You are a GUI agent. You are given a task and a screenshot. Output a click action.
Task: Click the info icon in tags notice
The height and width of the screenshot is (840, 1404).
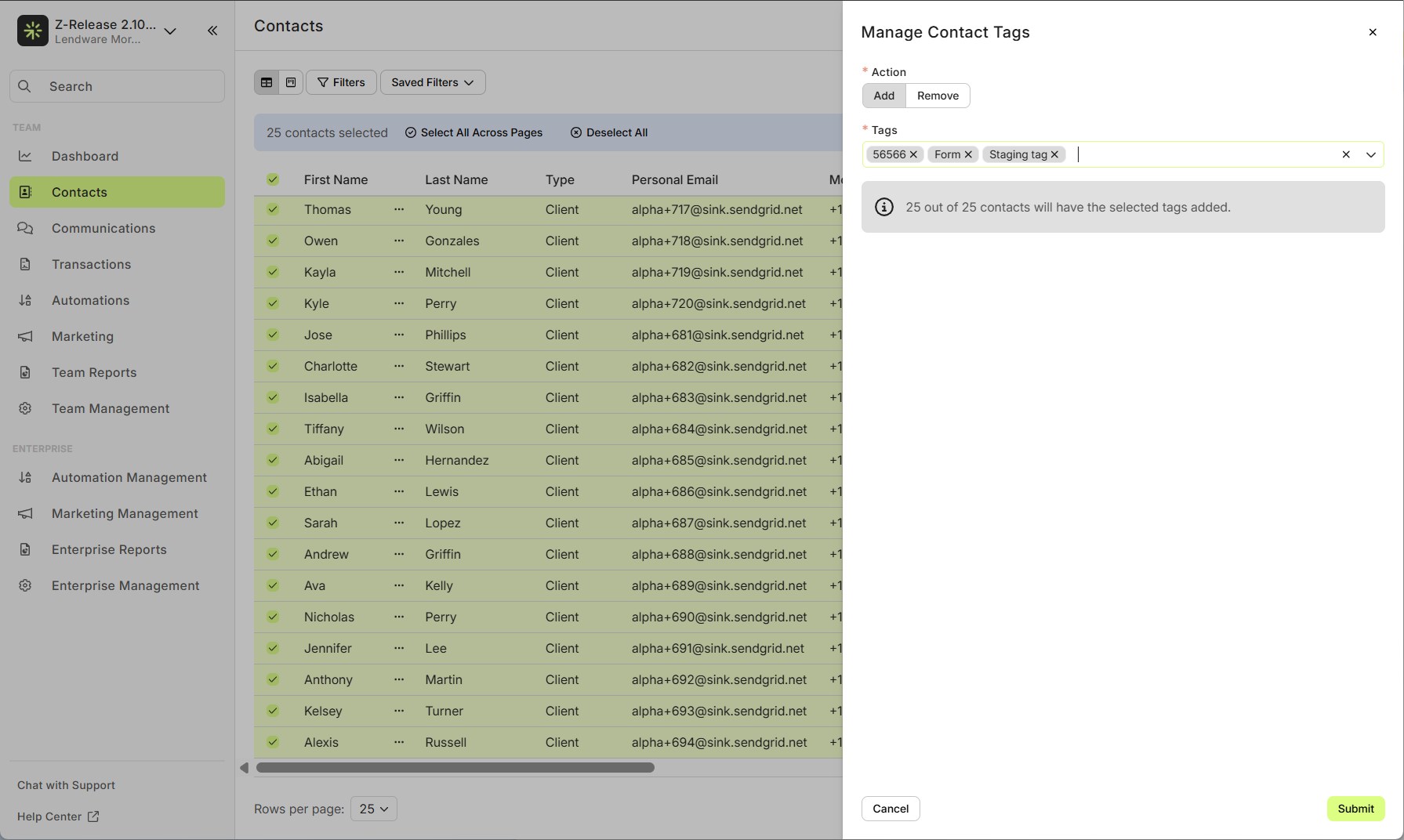click(x=883, y=207)
